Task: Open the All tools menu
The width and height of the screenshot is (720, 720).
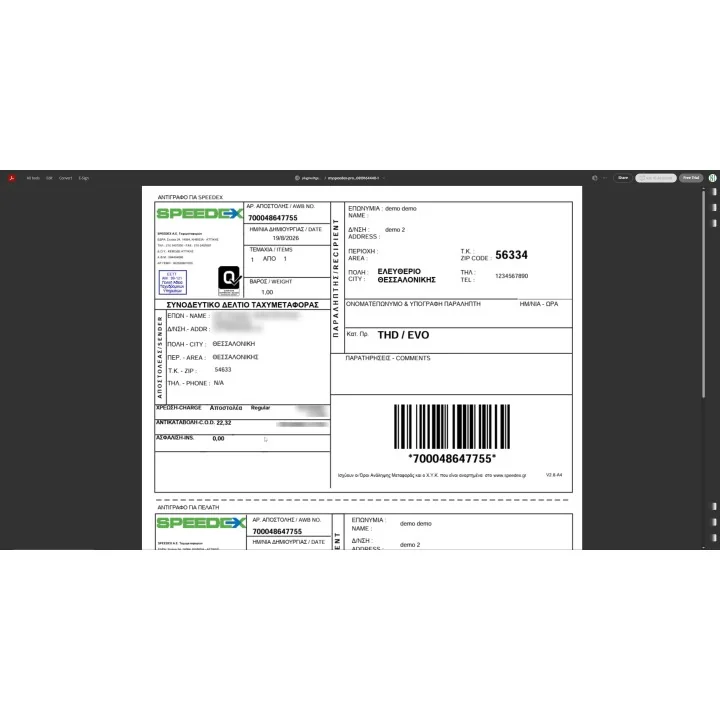Action: pyautogui.click(x=33, y=178)
